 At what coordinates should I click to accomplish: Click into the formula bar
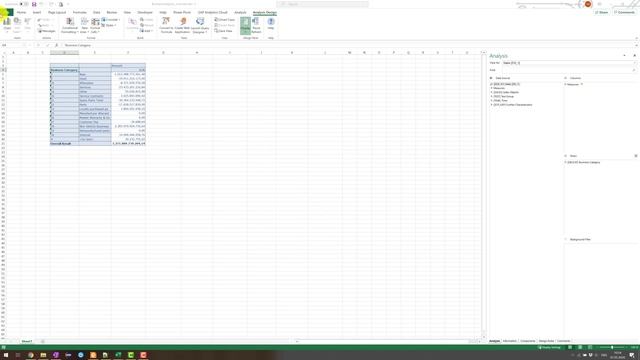pos(347,45)
